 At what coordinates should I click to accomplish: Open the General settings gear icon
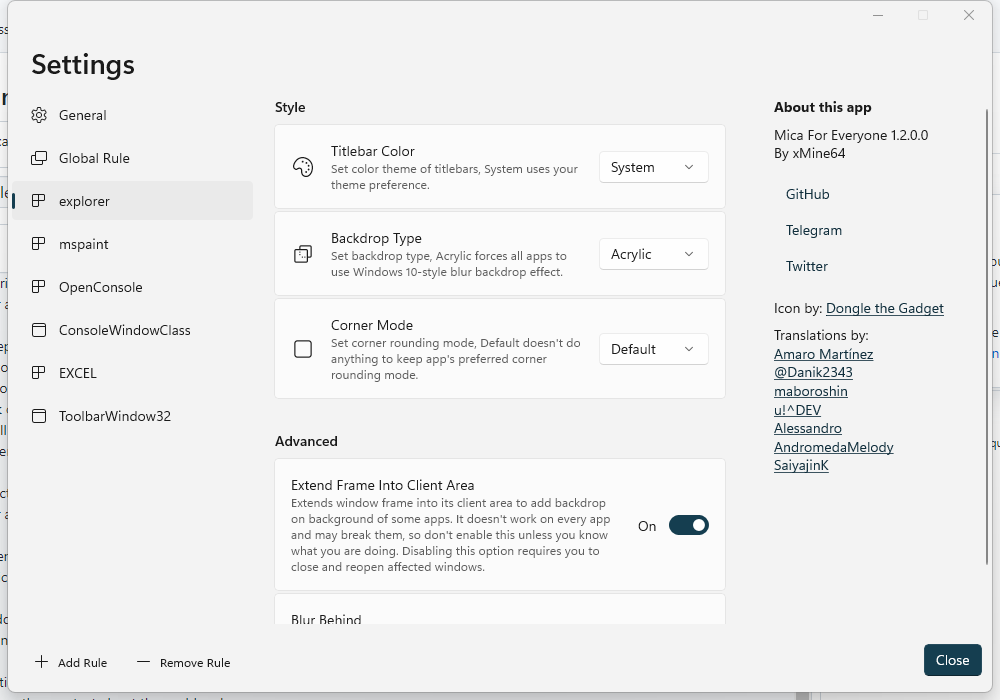tap(39, 115)
